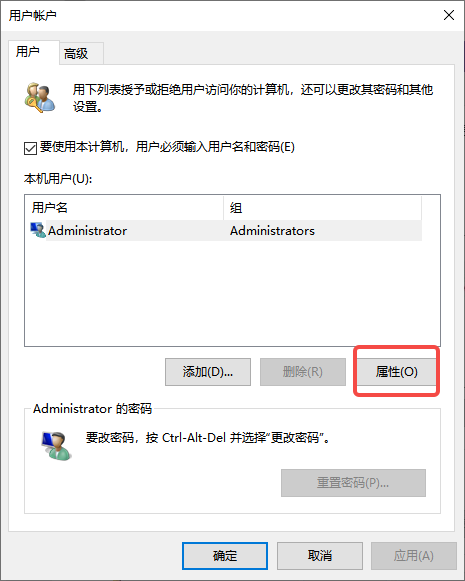This screenshot has height=581, width=465.
Task: Confirm with the 确定 button
Action: coord(225,556)
